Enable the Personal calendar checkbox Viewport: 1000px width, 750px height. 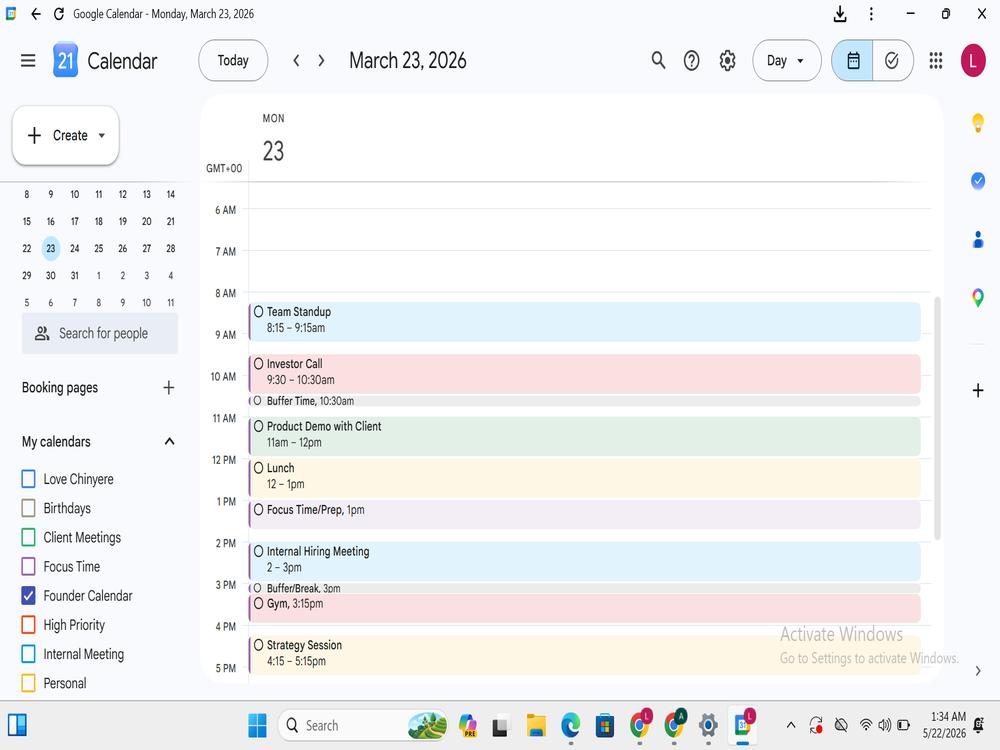coord(28,683)
